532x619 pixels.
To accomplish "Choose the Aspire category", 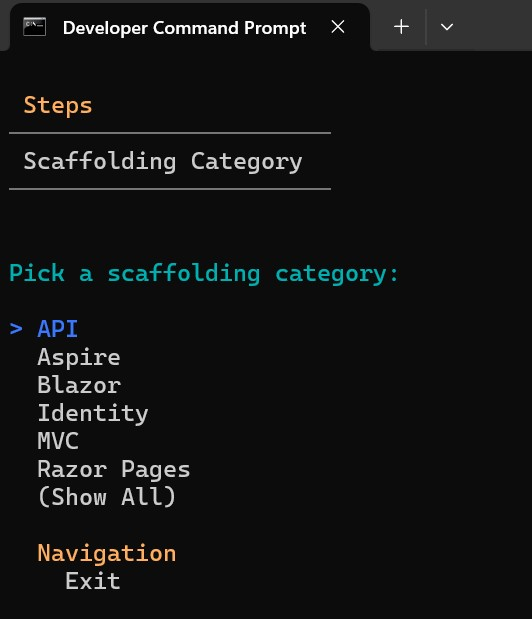I will (x=79, y=357).
